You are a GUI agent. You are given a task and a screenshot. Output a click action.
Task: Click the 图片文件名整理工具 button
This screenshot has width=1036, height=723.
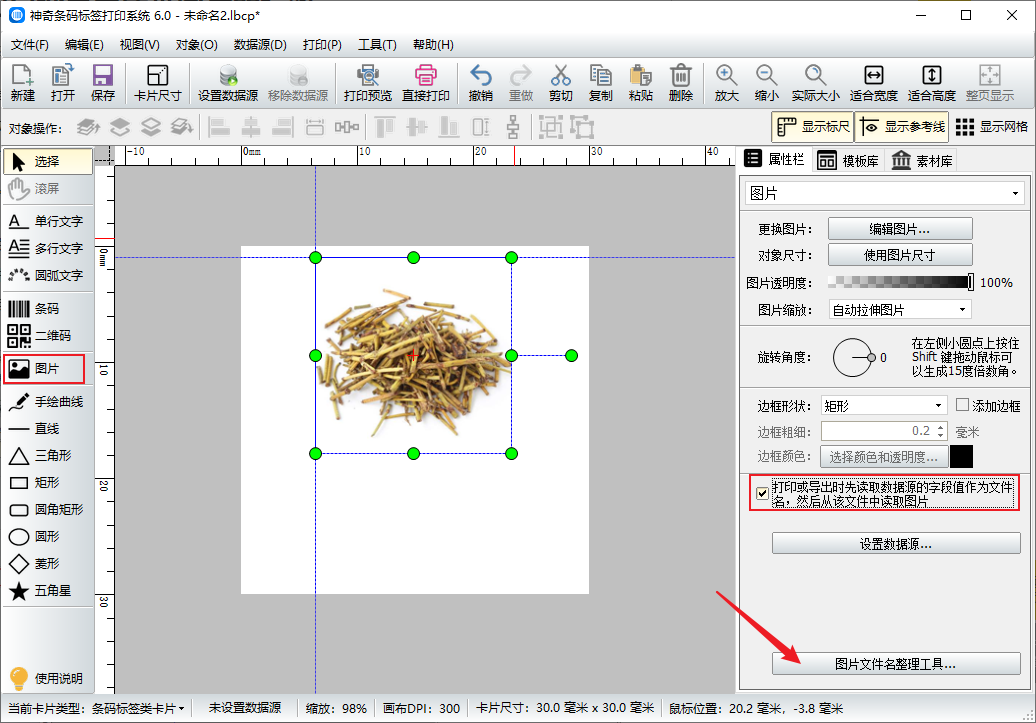(x=896, y=664)
